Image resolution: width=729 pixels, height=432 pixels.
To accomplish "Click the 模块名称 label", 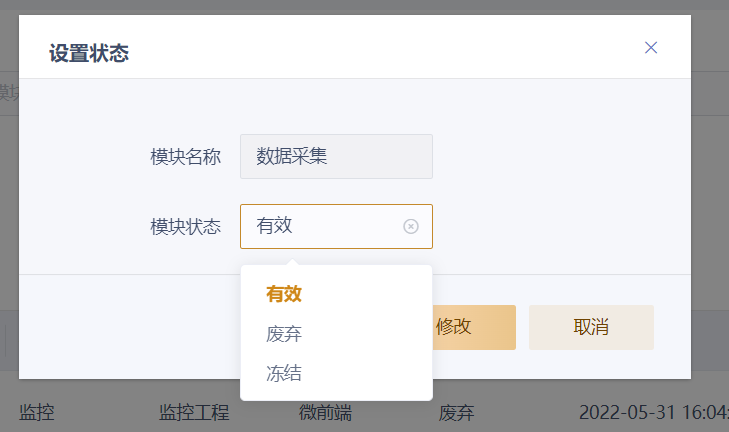I will pos(185,157).
